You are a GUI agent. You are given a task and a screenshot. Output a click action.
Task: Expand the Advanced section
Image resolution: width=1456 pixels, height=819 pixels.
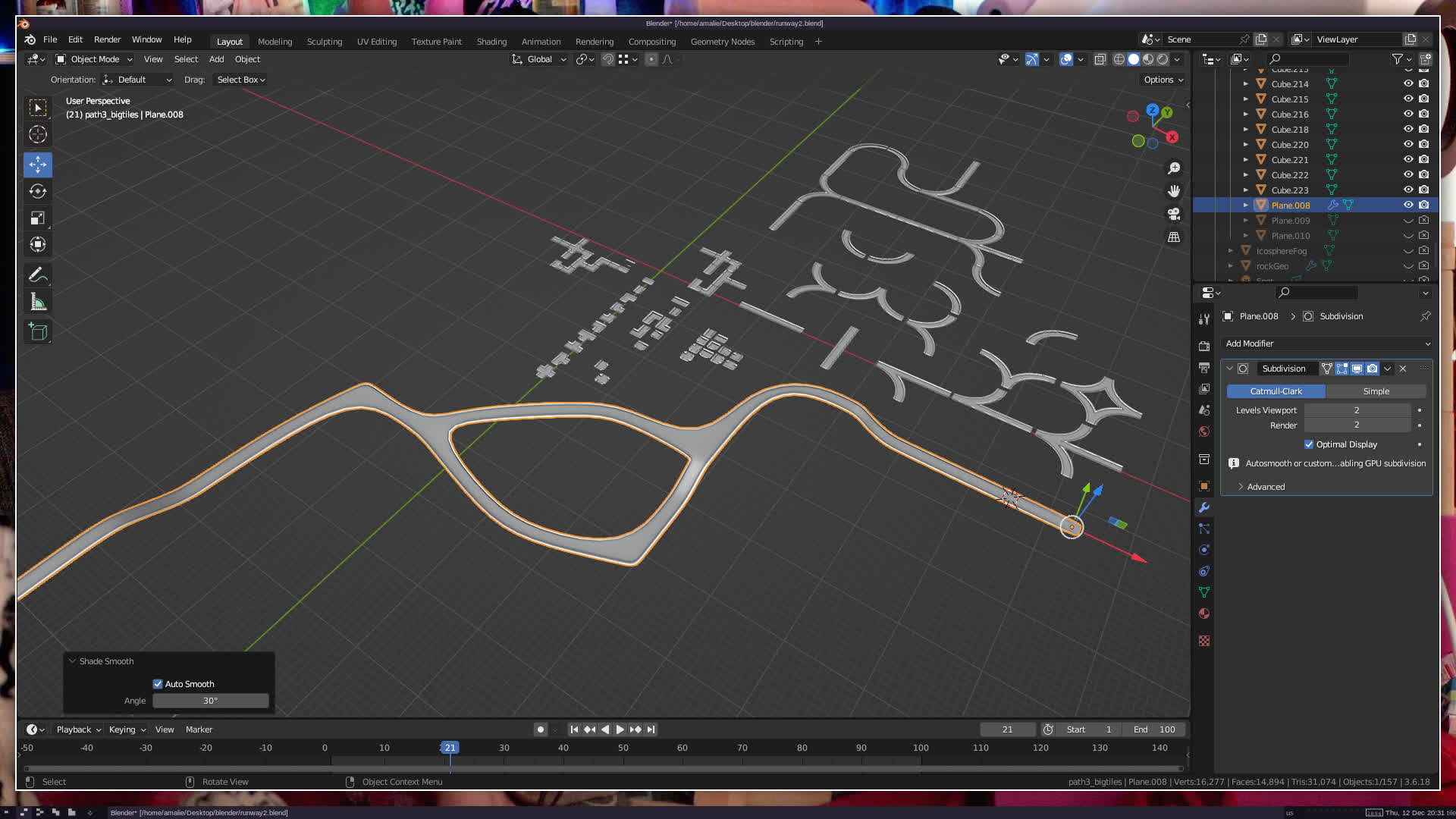pyautogui.click(x=1265, y=487)
